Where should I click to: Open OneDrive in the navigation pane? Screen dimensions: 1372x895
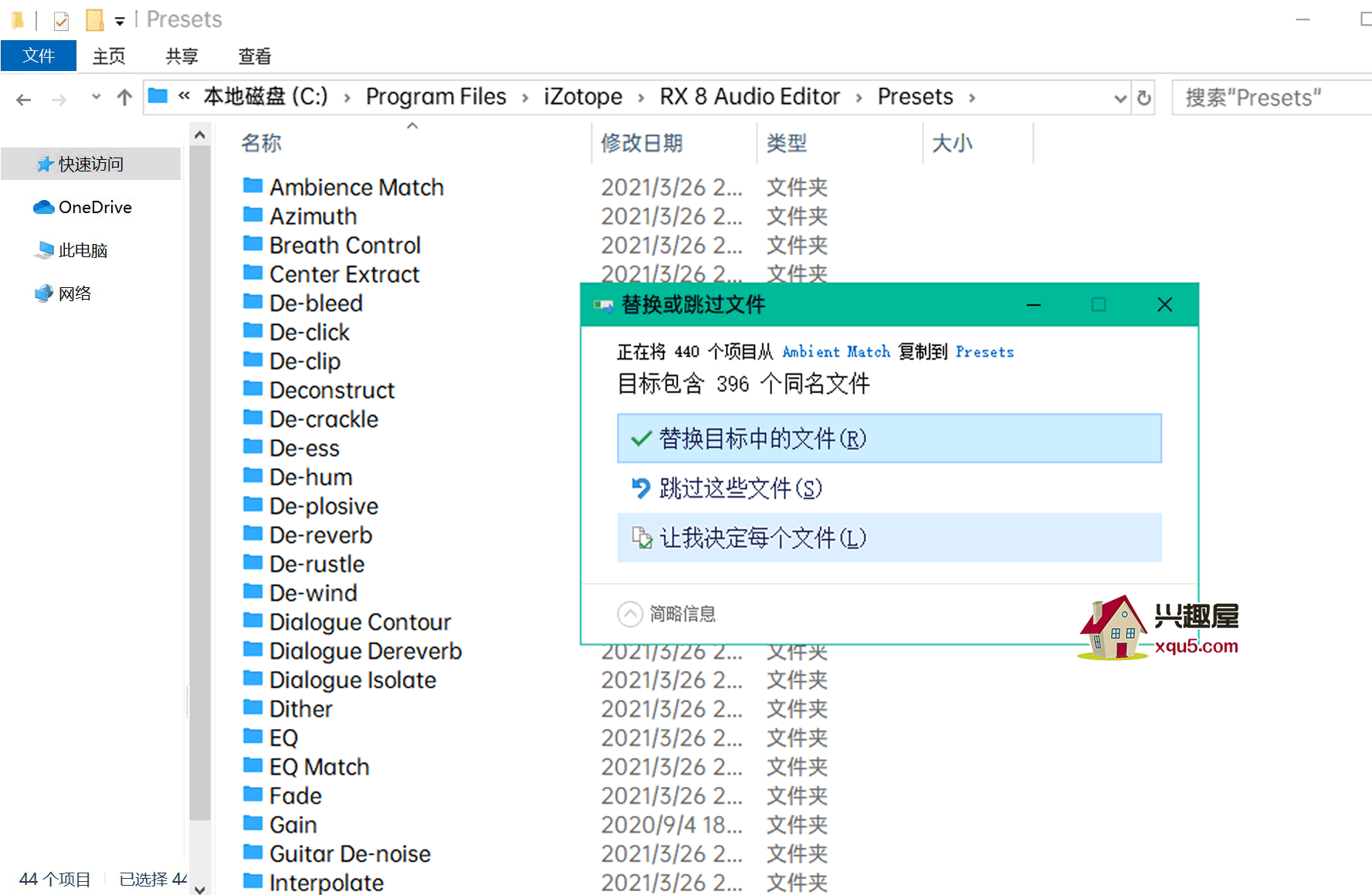[x=83, y=207]
